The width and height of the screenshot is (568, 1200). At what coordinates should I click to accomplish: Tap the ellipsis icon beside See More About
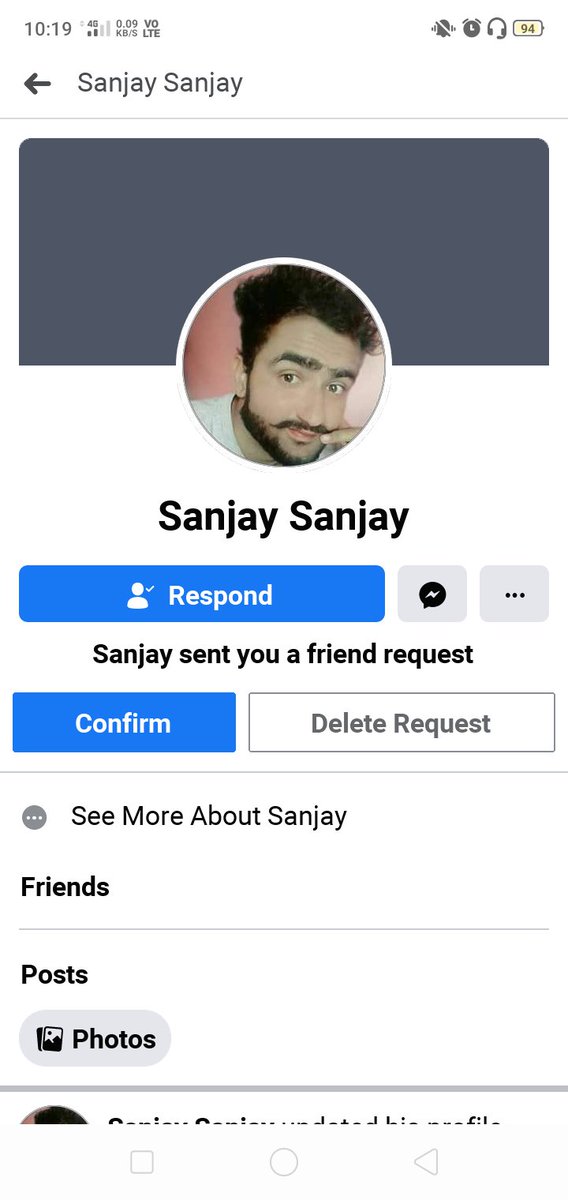[x=34, y=817]
